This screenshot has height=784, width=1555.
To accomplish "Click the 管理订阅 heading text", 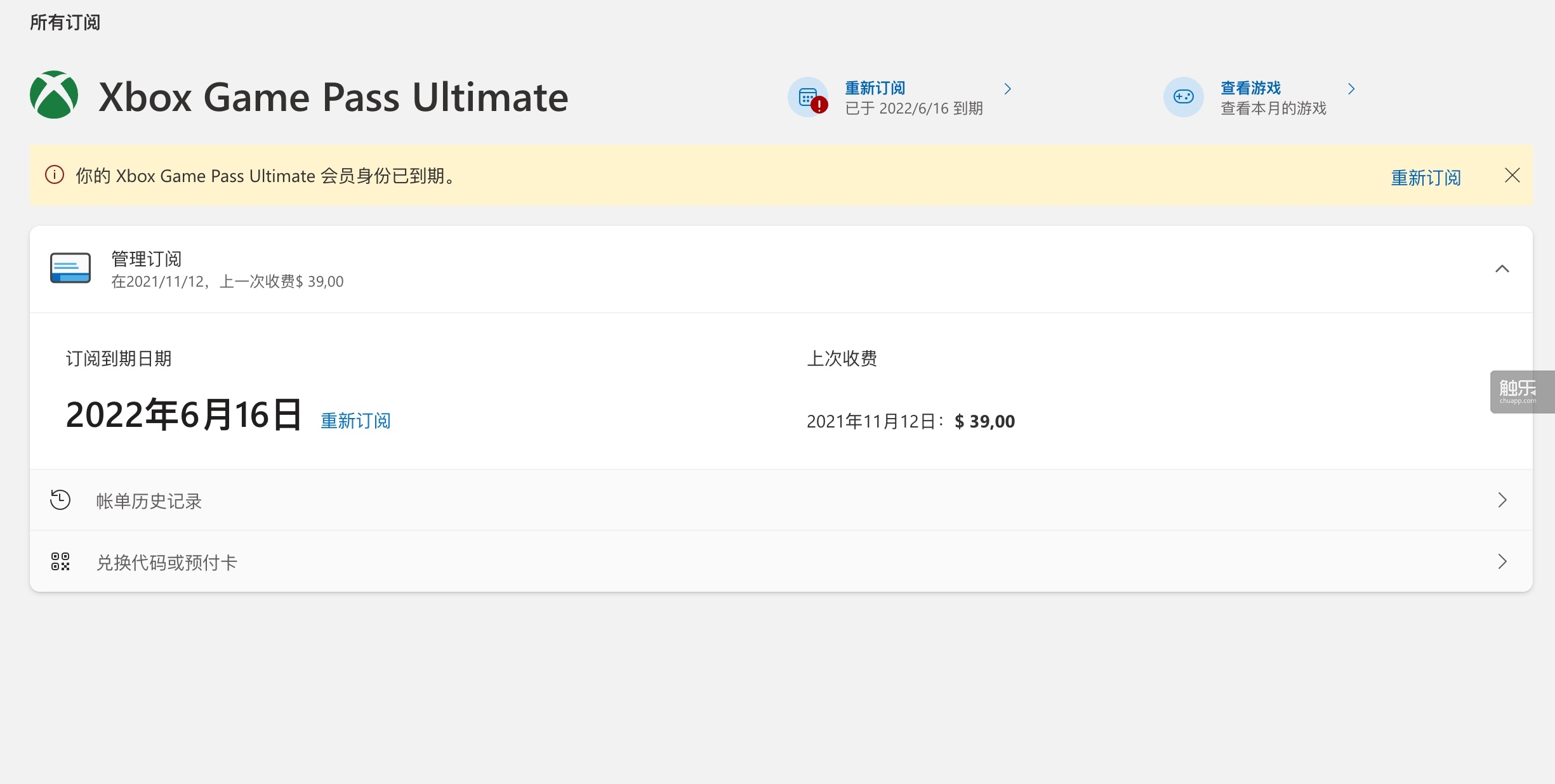I will pos(147,258).
